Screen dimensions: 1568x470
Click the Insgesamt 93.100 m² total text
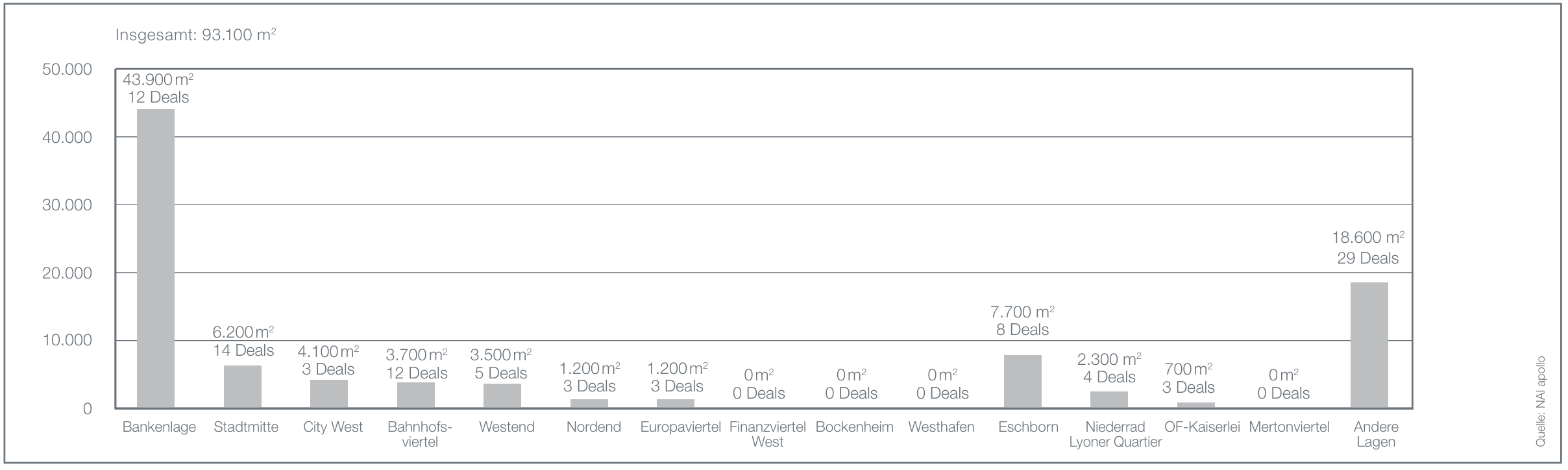[195, 35]
